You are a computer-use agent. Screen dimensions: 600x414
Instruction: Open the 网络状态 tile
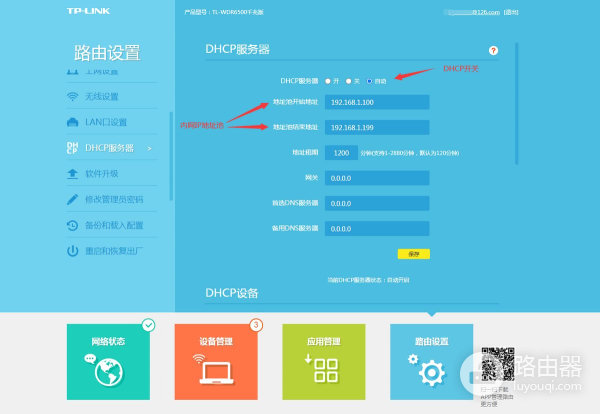tap(108, 362)
